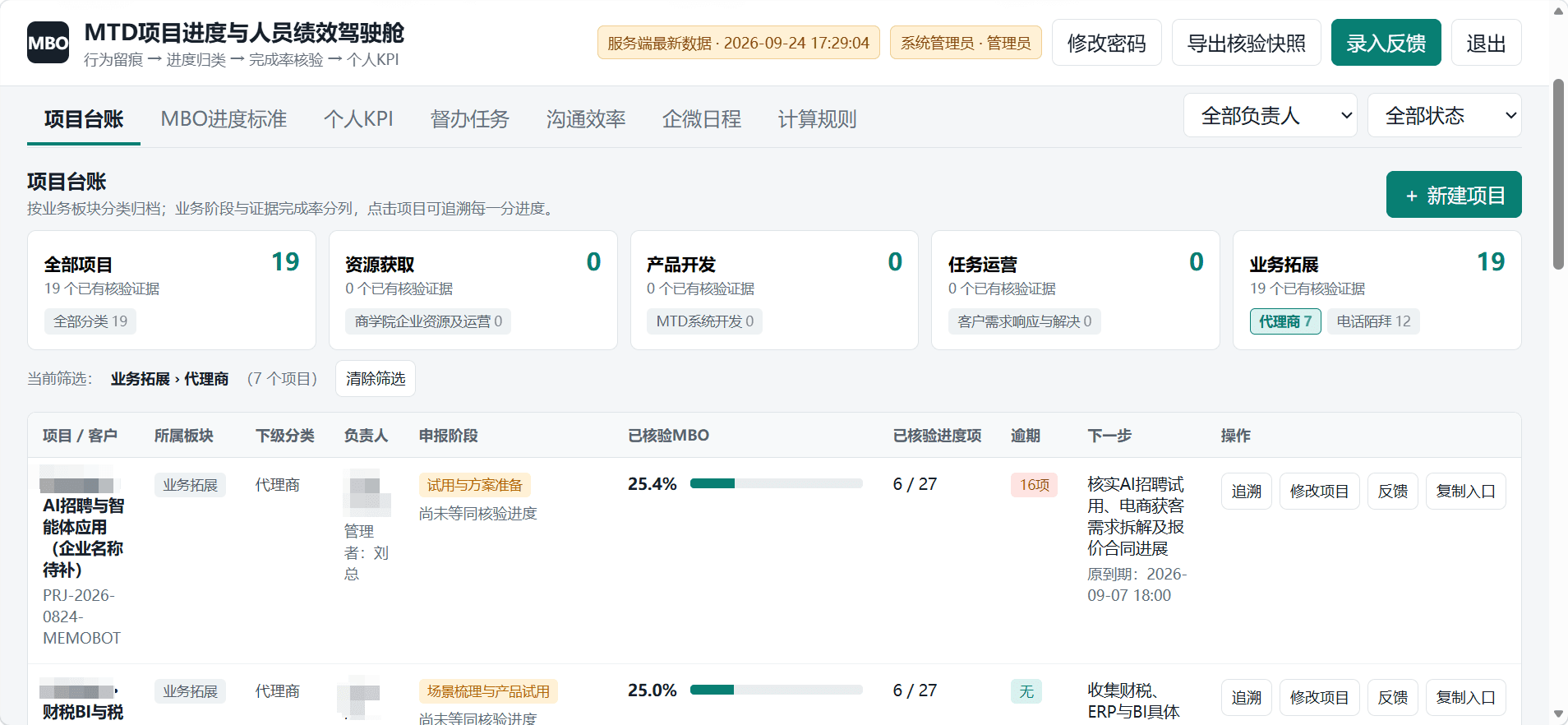The image size is (1568, 725).
Task: Click the overdue 16项 badge
Action: coord(1034,485)
